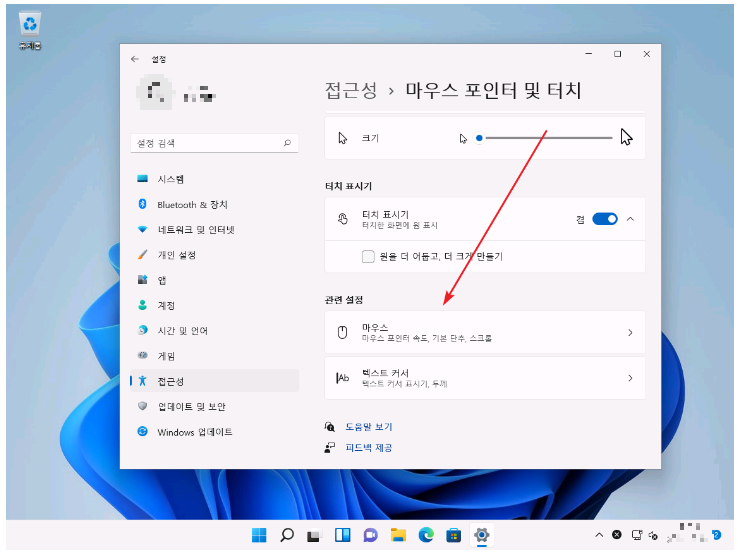Image resolution: width=738 pixels, height=554 pixels.
Task: Open 시스템 from the sidebar
Action: pyautogui.click(x=215, y=179)
